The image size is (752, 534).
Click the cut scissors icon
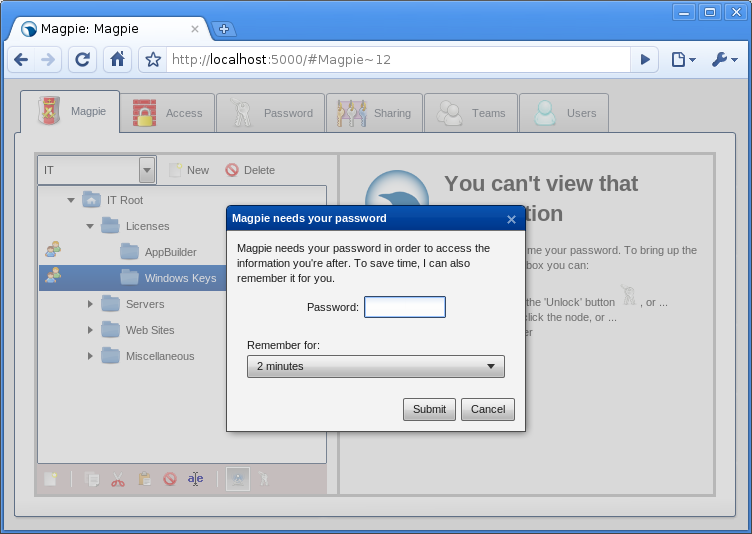point(118,479)
